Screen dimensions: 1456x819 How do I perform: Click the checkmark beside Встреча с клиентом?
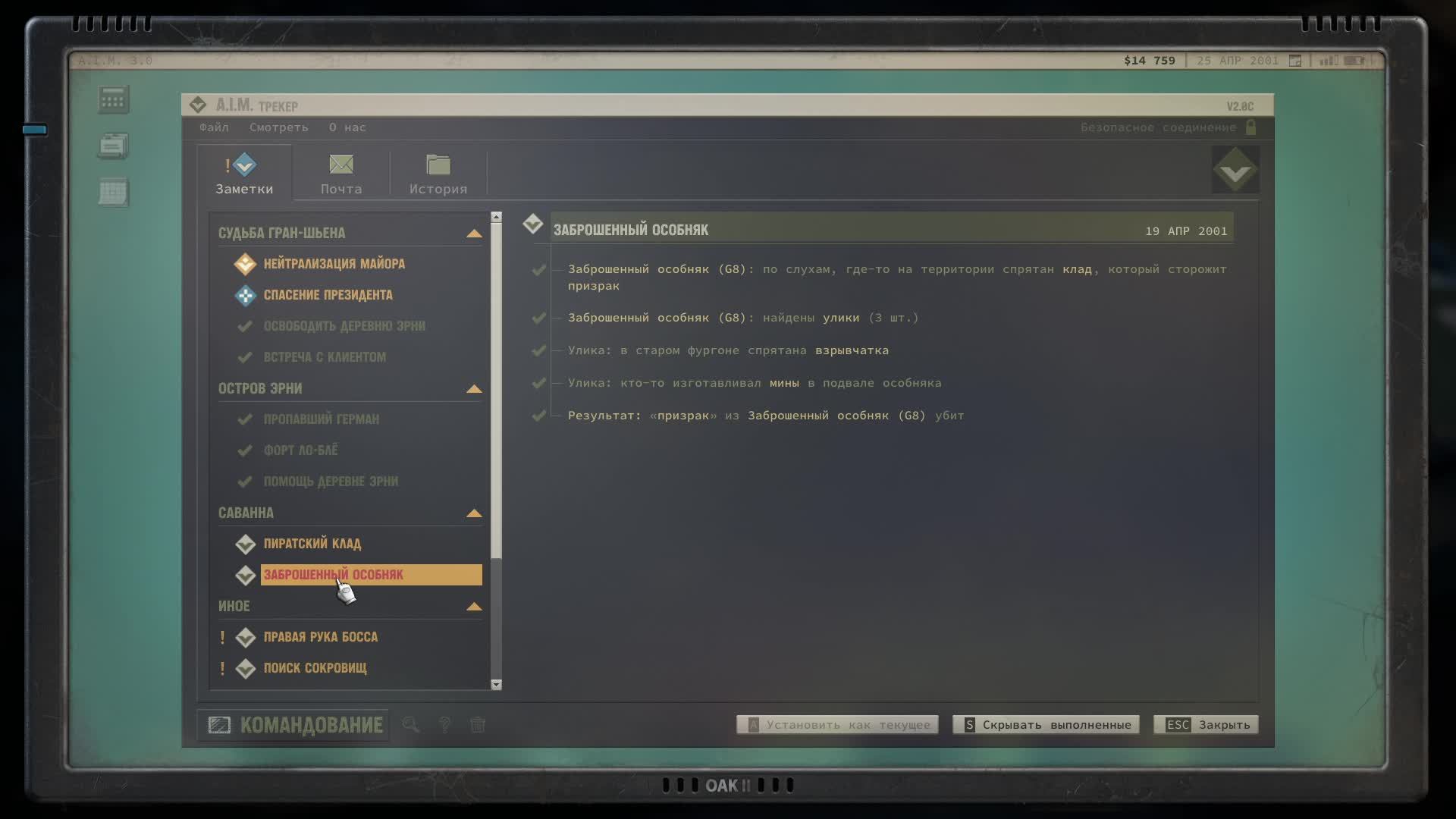pyautogui.click(x=244, y=357)
